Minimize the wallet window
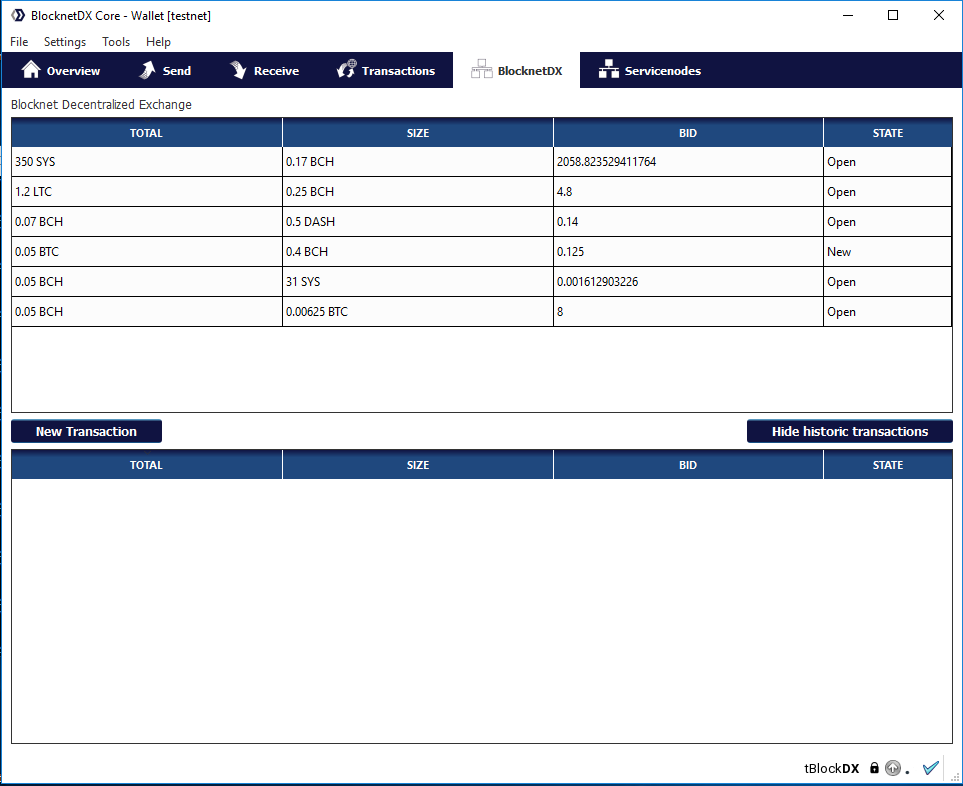This screenshot has width=963, height=786. [848, 15]
